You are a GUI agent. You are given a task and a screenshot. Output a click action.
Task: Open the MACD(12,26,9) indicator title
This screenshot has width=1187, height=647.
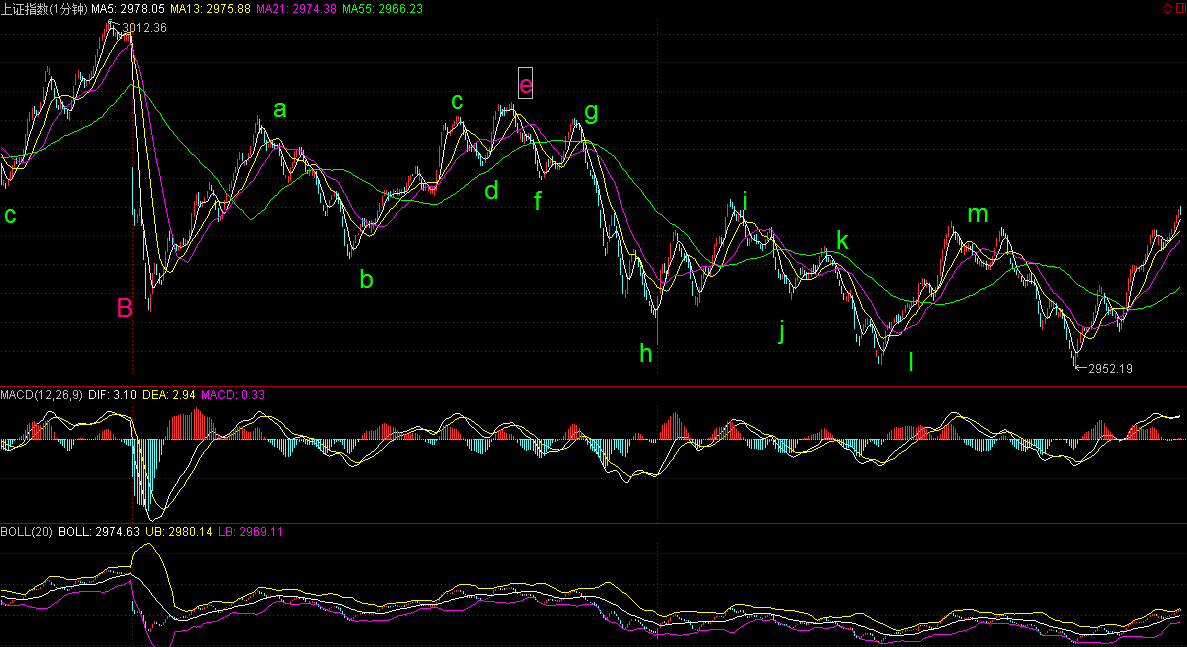pos(42,395)
